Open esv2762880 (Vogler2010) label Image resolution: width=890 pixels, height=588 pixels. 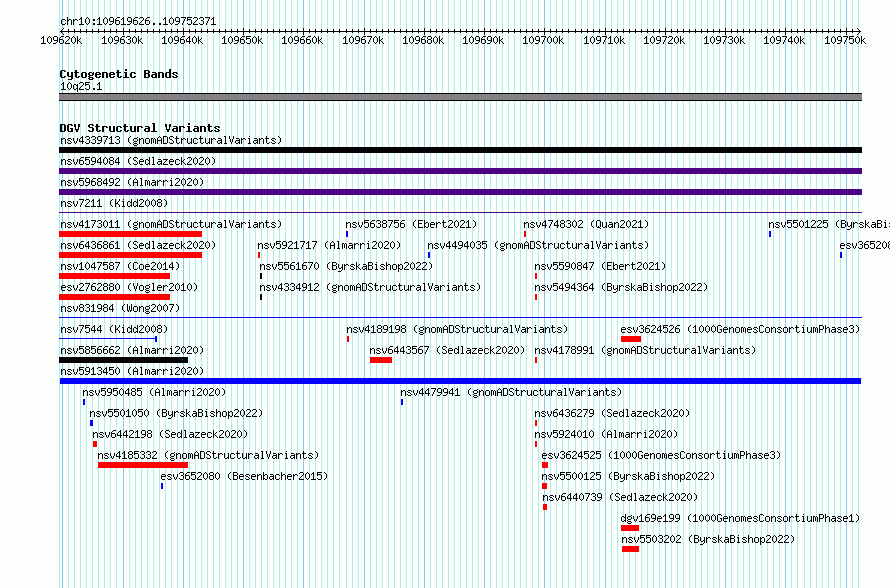tap(129, 287)
